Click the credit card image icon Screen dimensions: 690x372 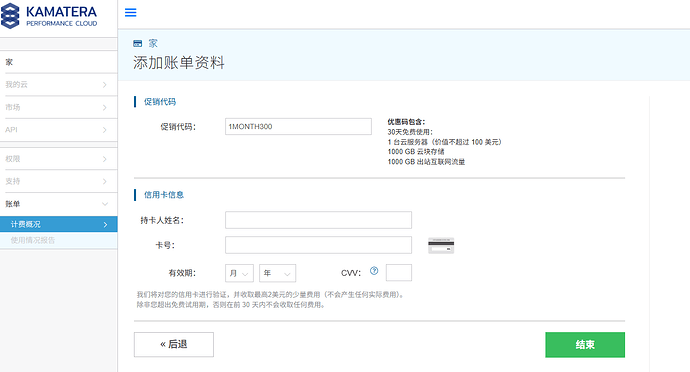(x=441, y=246)
